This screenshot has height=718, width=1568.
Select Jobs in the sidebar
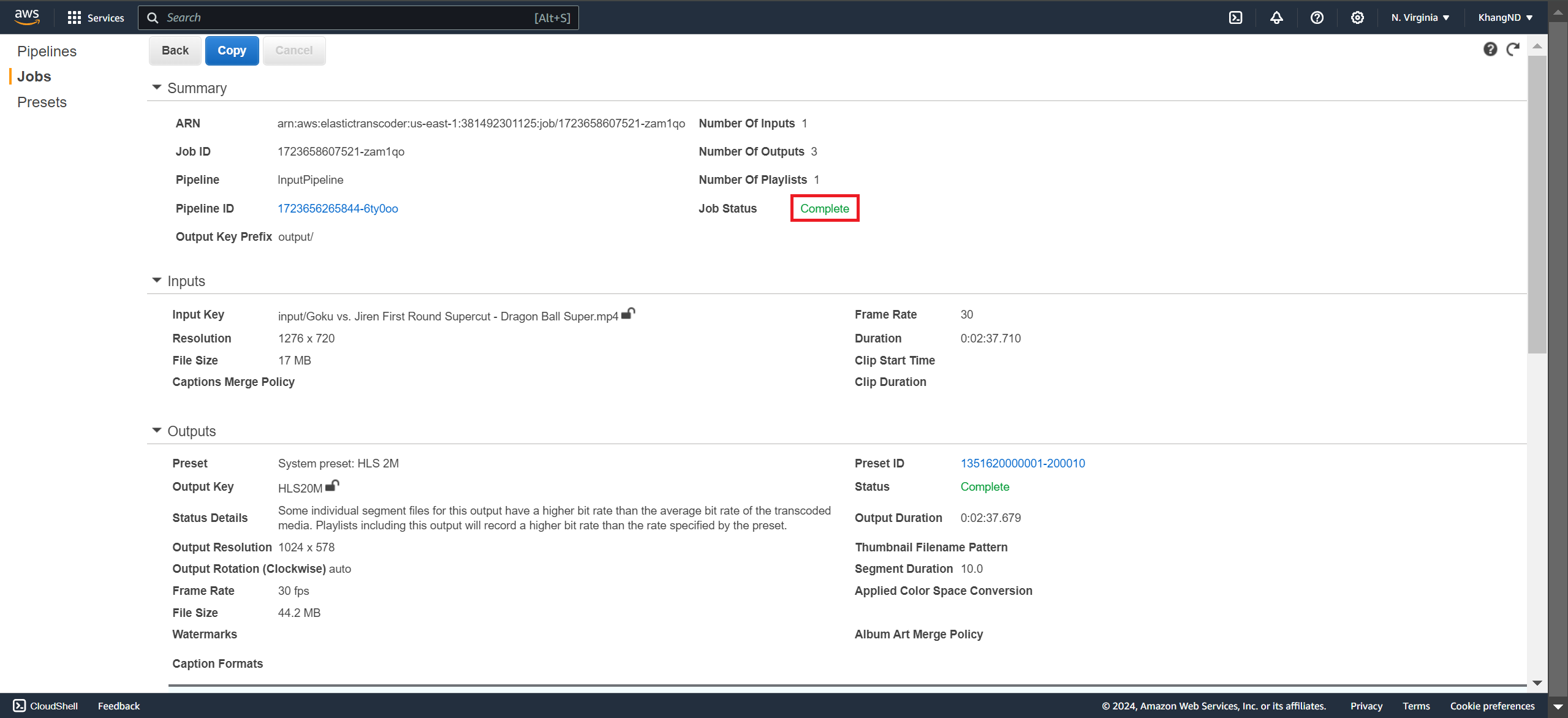[34, 77]
